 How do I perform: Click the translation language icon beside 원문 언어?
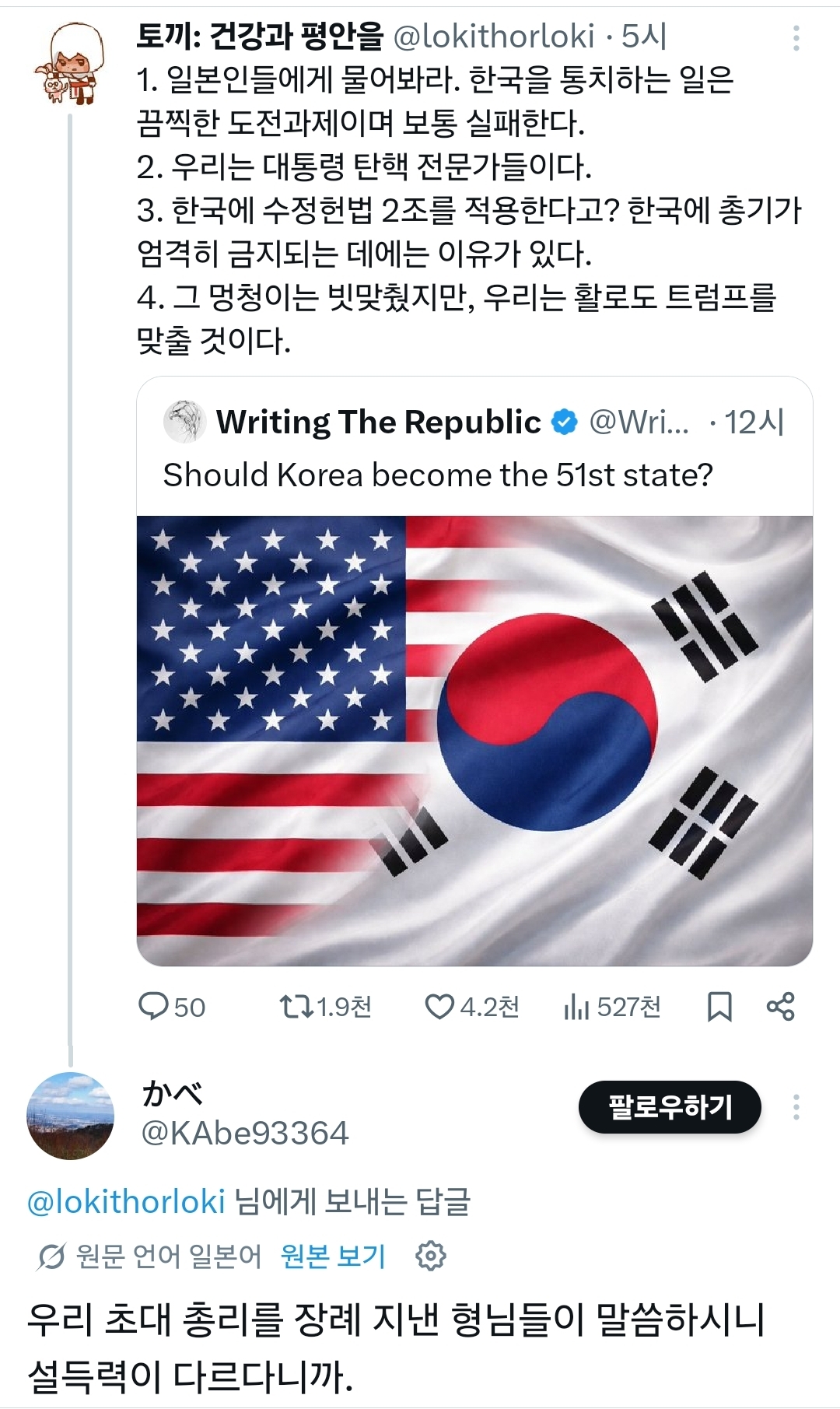51,1256
